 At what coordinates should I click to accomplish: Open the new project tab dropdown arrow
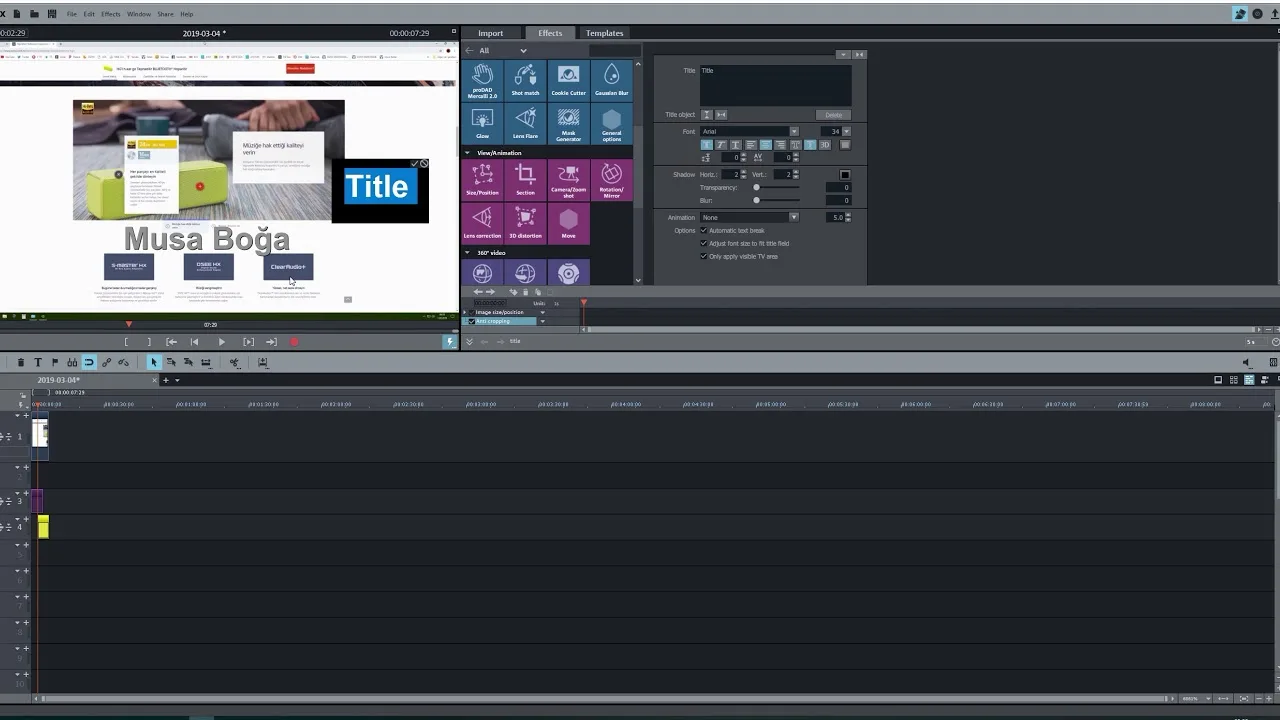[177, 380]
